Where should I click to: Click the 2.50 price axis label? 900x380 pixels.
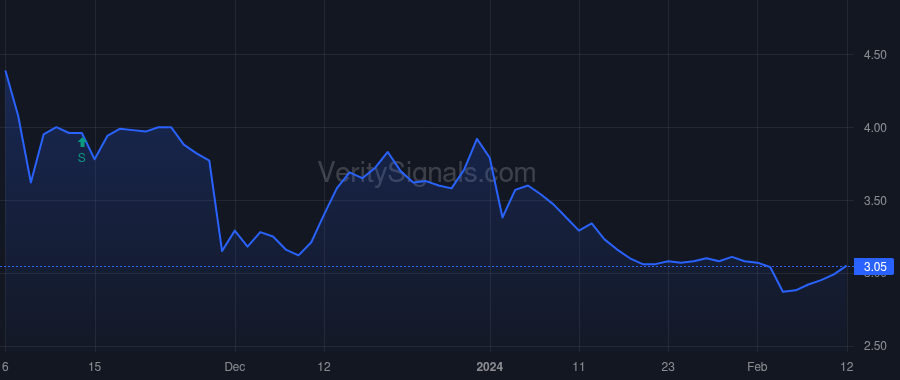point(875,346)
